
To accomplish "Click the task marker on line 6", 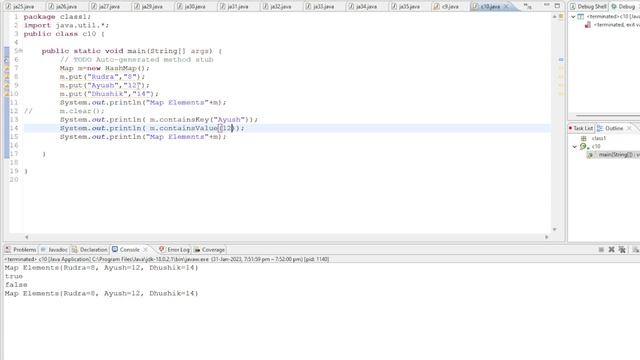I will point(7,60).
